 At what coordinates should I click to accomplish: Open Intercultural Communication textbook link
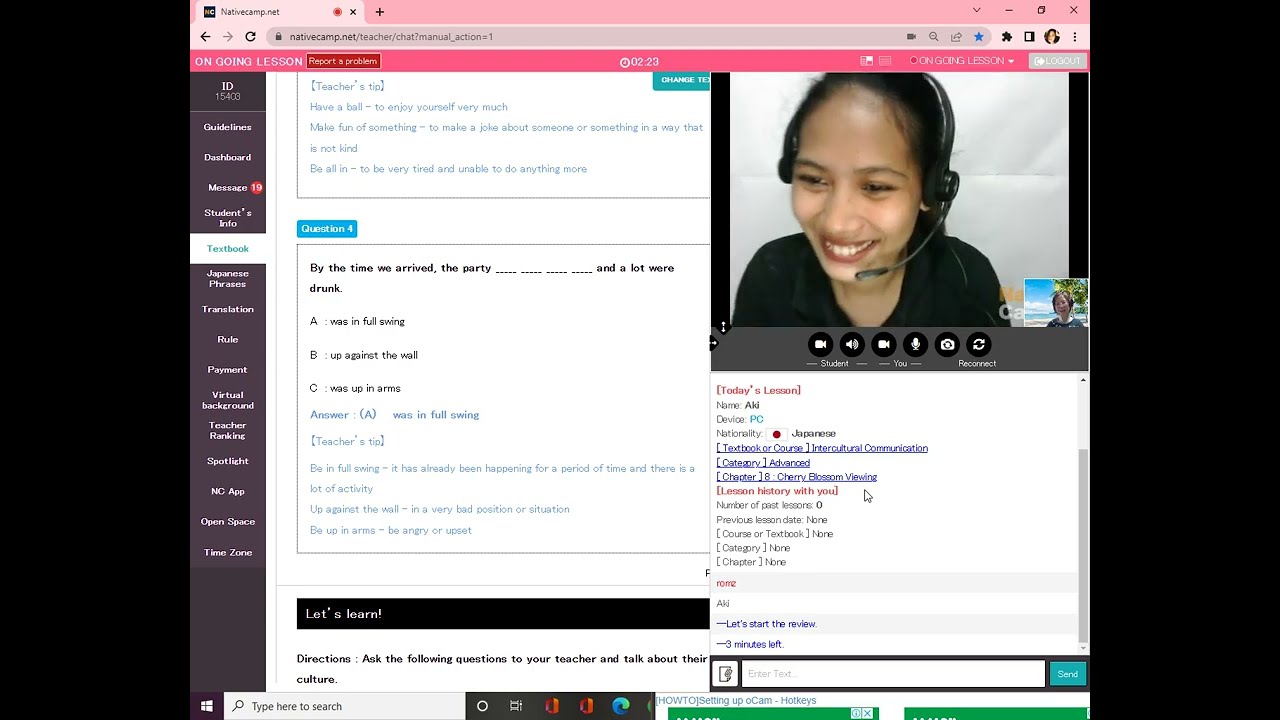[x=822, y=448]
